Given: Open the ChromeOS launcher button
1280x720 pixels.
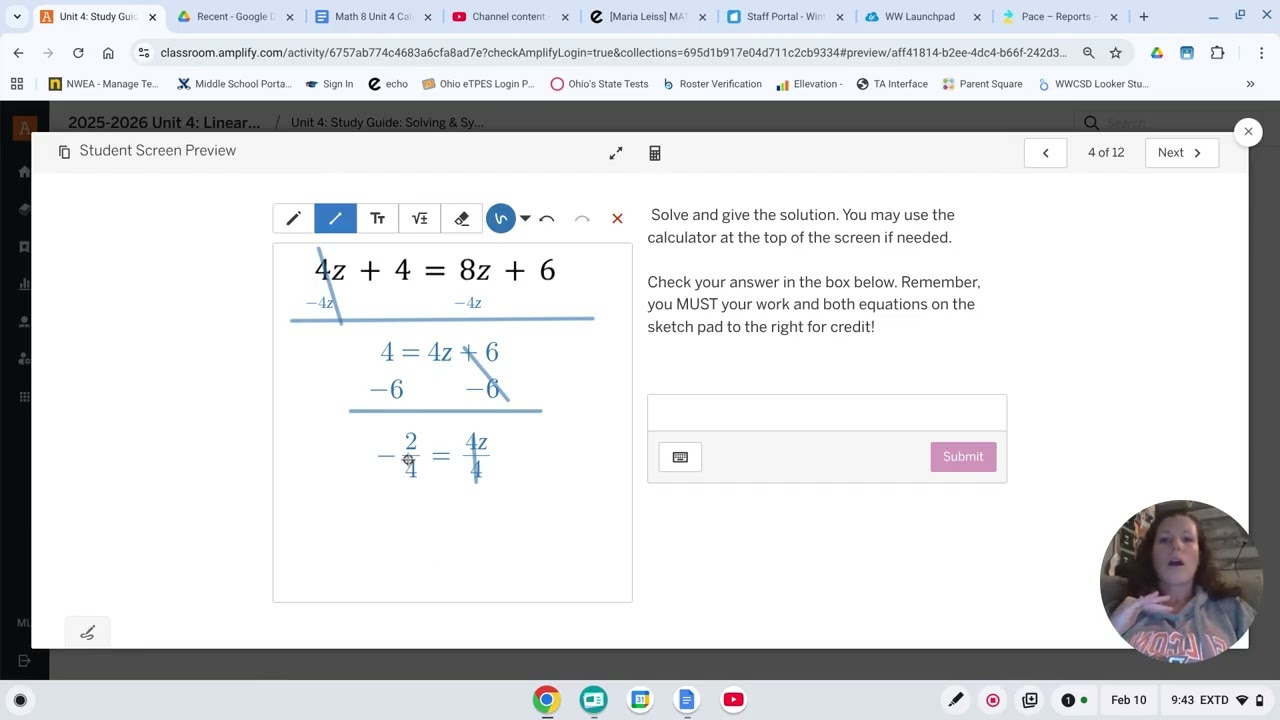Looking at the screenshot, I should click(x=20, y=700).
